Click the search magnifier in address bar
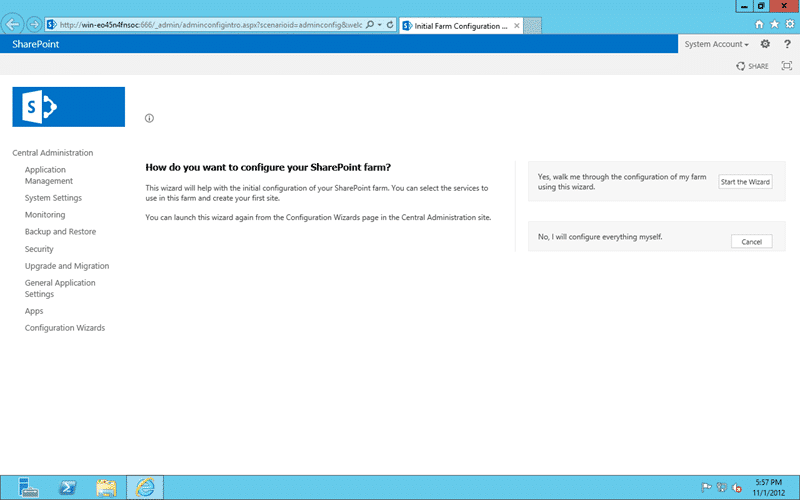 [370, 24]
